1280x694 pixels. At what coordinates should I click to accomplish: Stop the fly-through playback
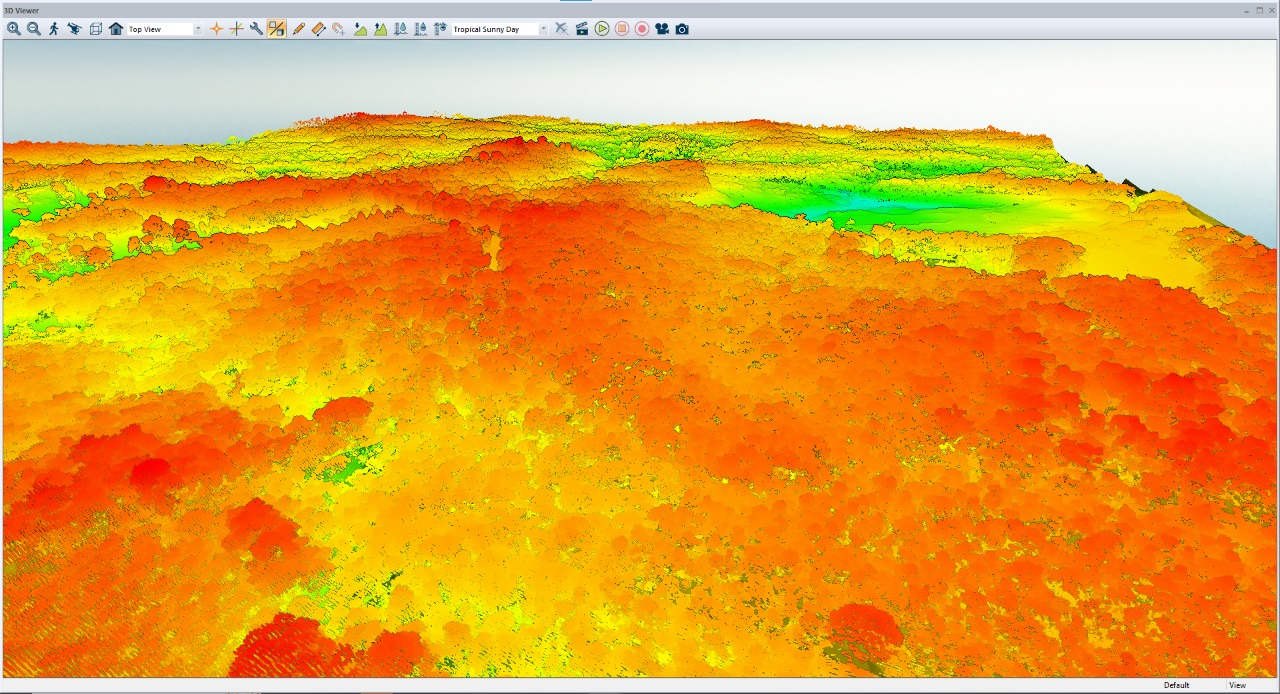622,29
